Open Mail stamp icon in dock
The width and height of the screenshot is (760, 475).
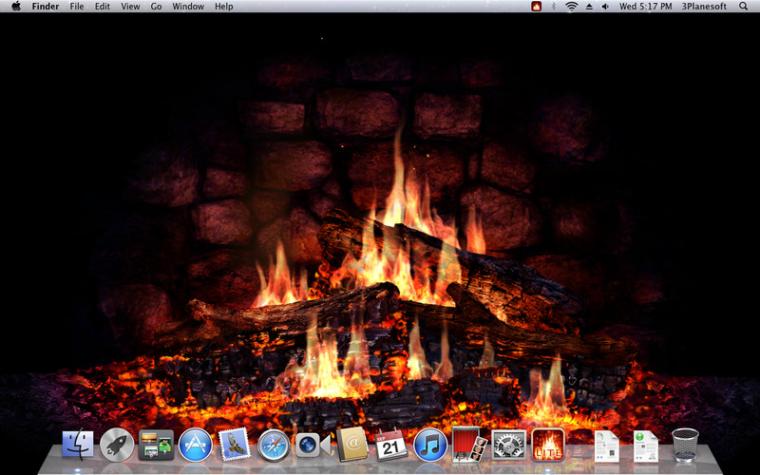coord(235,444)
